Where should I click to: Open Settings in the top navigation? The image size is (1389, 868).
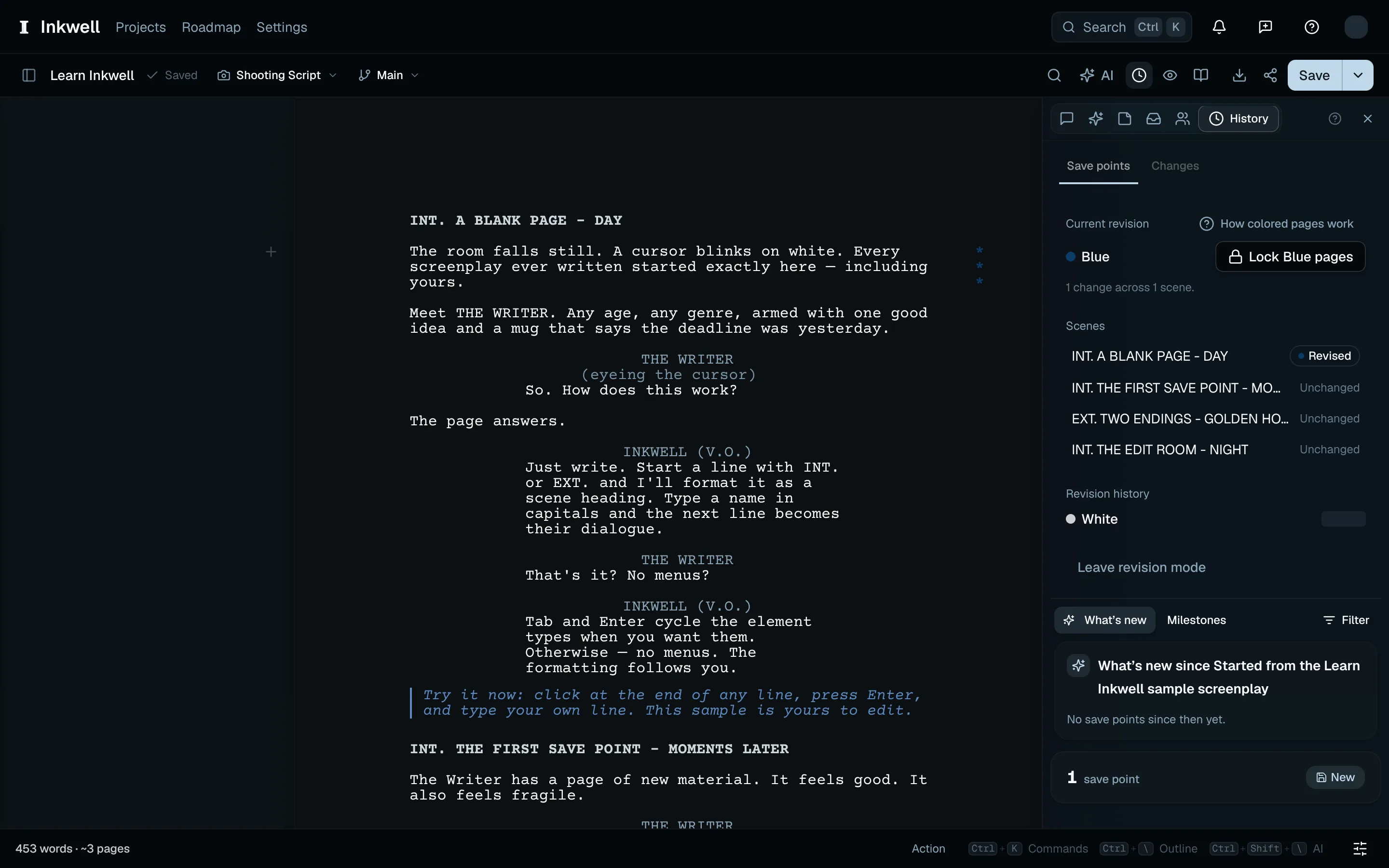click(282, 27)
